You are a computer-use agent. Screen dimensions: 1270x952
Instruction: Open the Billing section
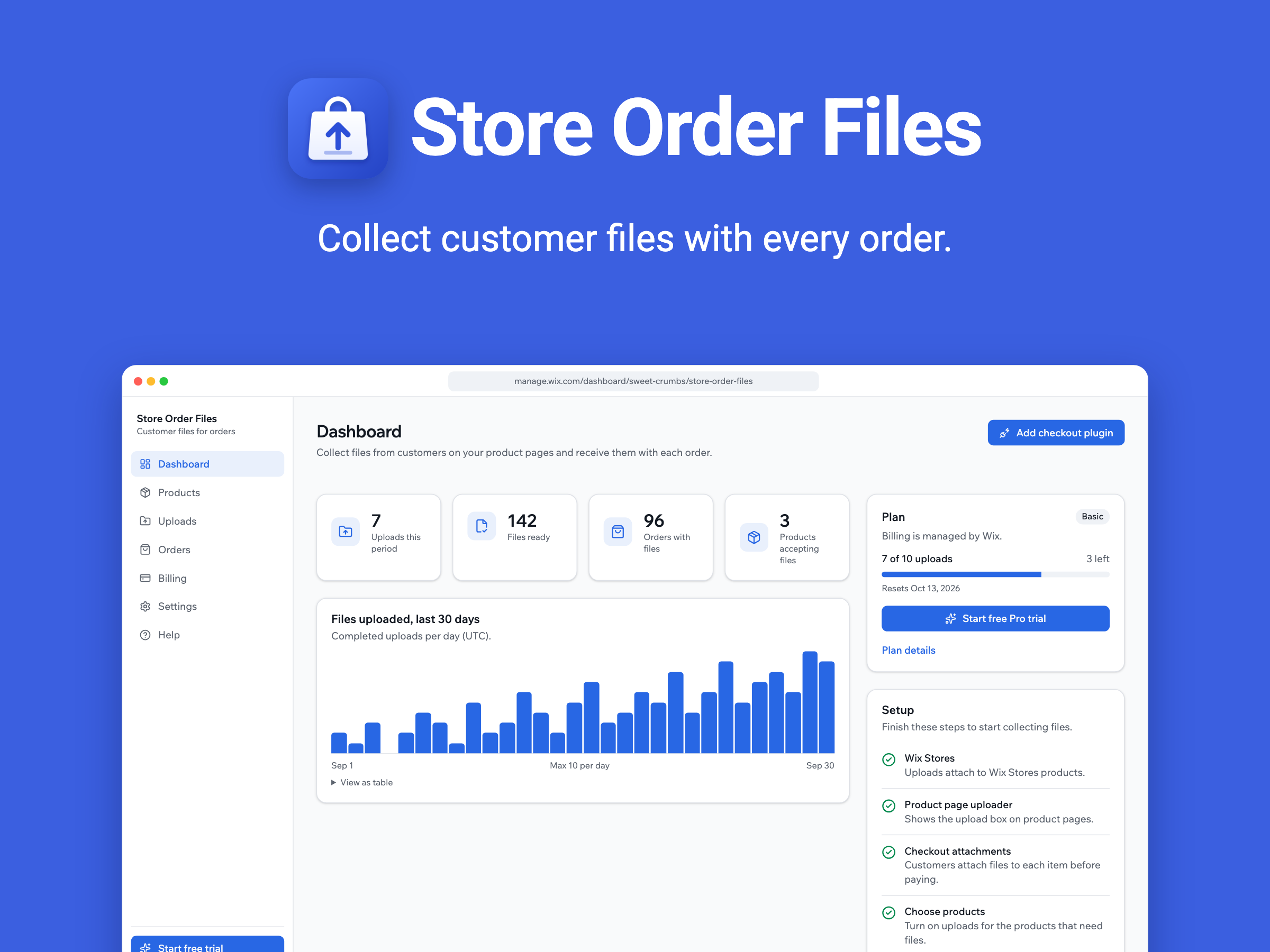(x=207, y=578)
